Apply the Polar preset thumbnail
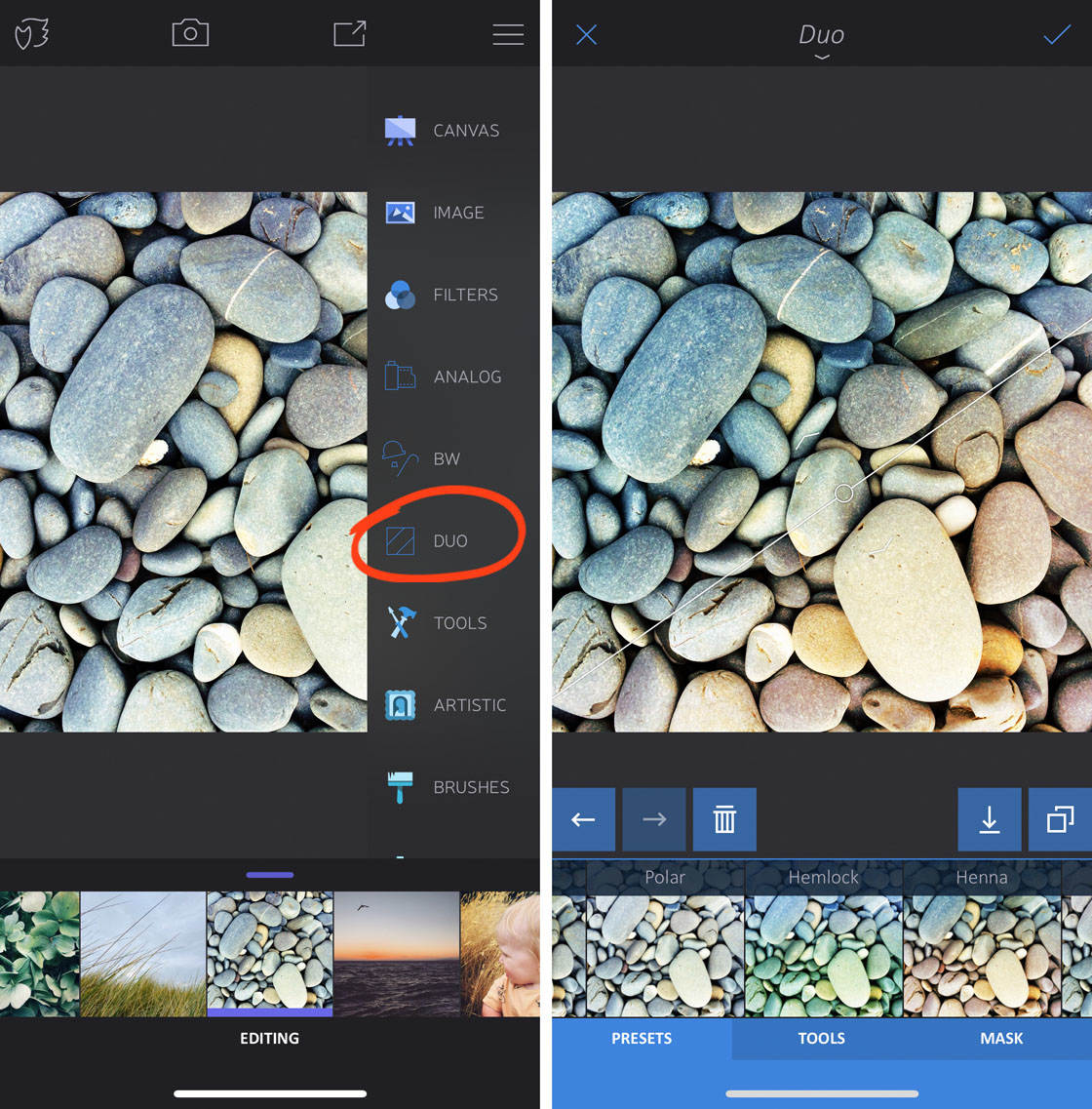 tap(665, 939)
